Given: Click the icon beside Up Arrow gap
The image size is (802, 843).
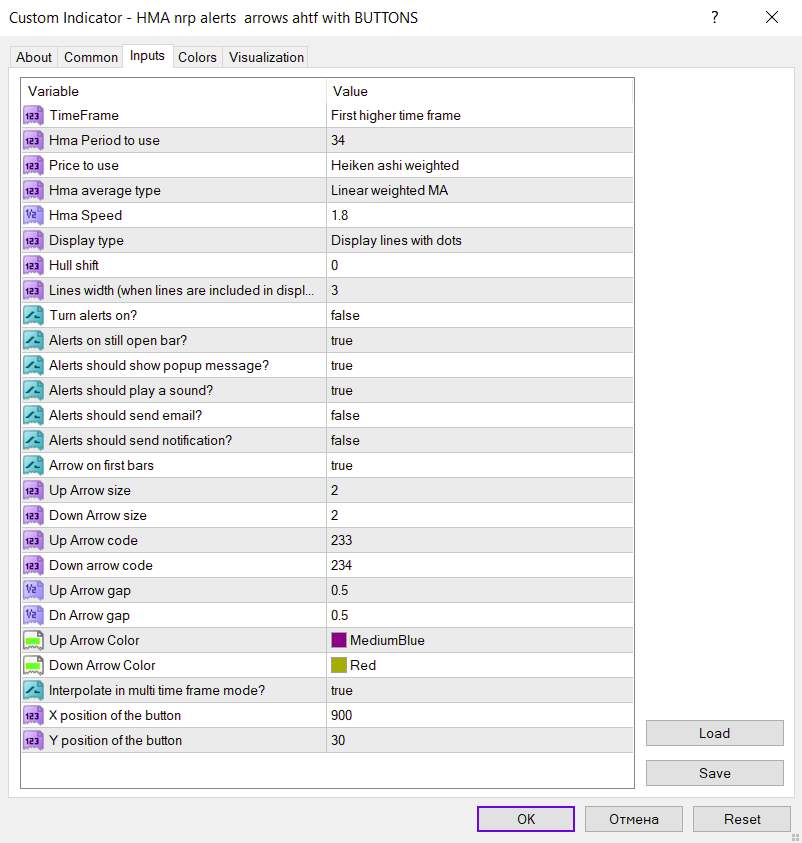Looking at the screenshot, I should [33, 590].
